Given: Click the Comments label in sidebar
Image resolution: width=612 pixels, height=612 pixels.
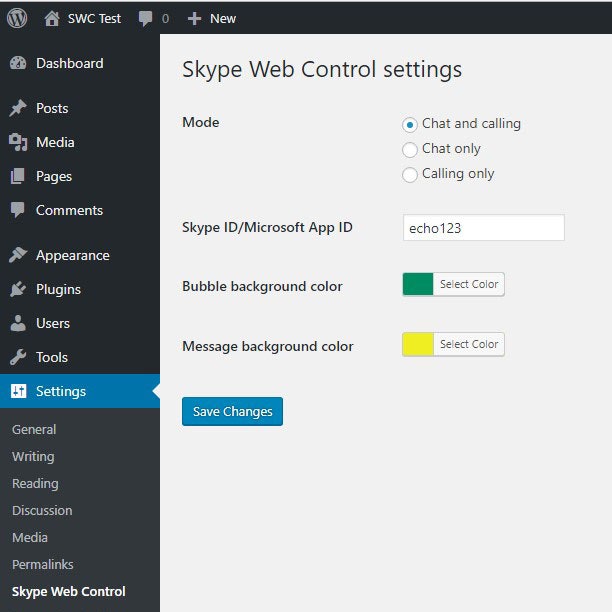Looking at the screenshot, I should point(69,210).
